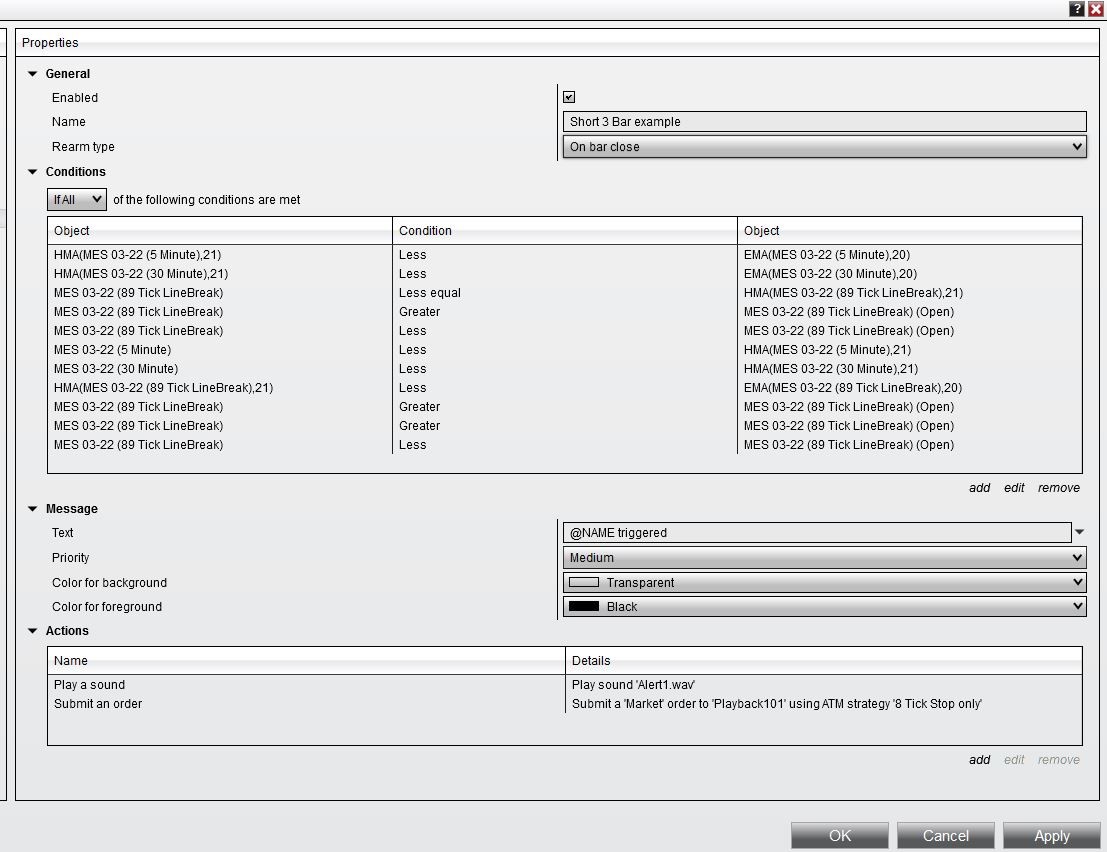1107x852 pixels.
Task: Open the Rearm type dropdown
Action: pos(824,147)
